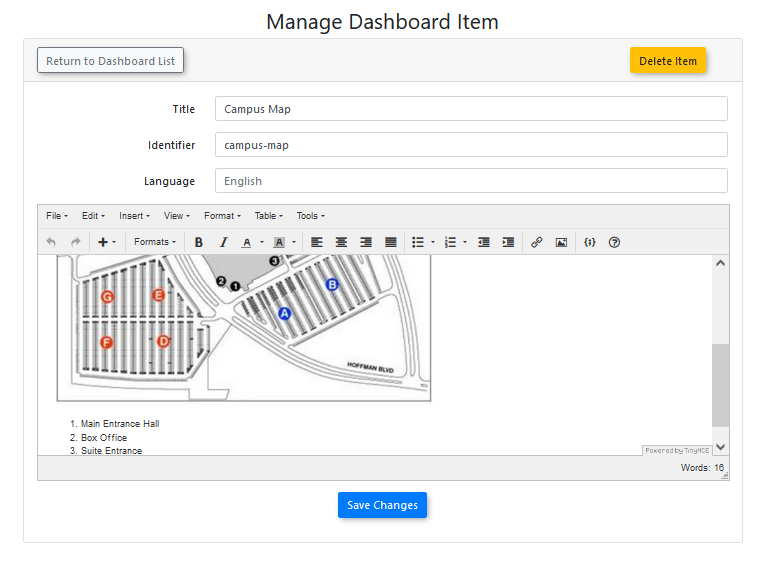Open the curly braces code tool
Screen dimensions: 772x574
click(589, 242)
